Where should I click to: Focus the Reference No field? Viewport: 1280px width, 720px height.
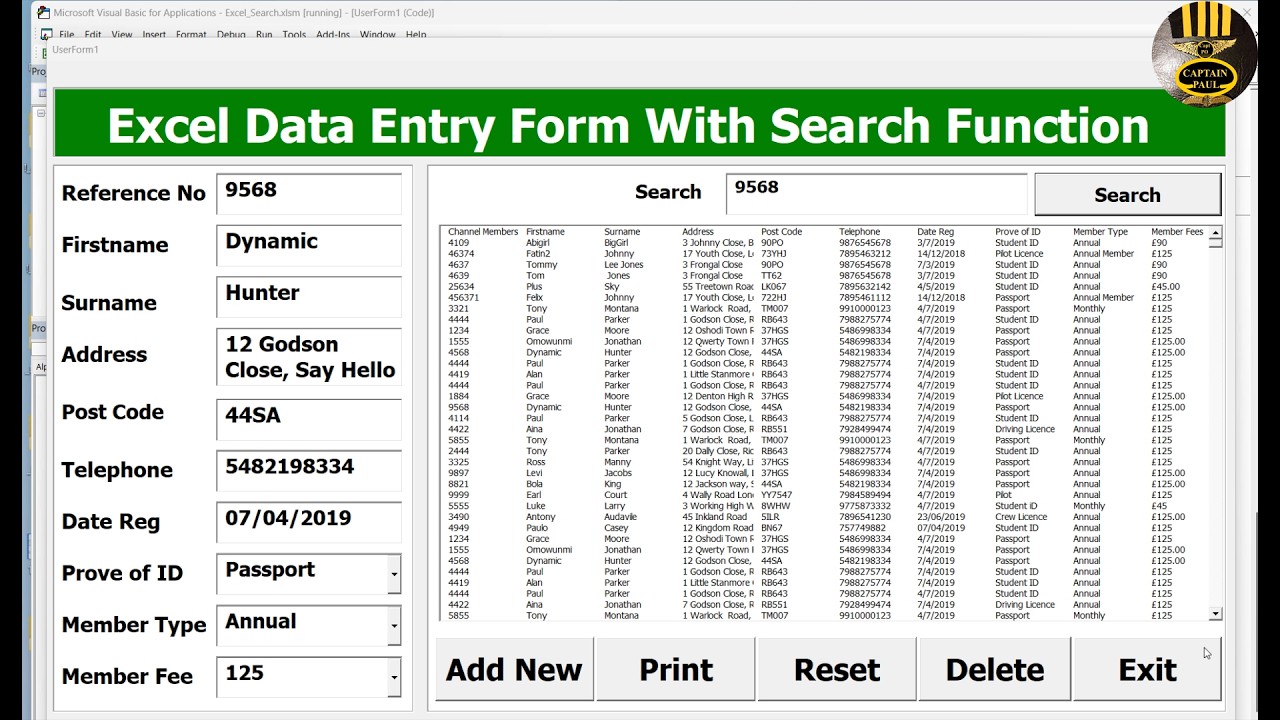click(309, 193)
